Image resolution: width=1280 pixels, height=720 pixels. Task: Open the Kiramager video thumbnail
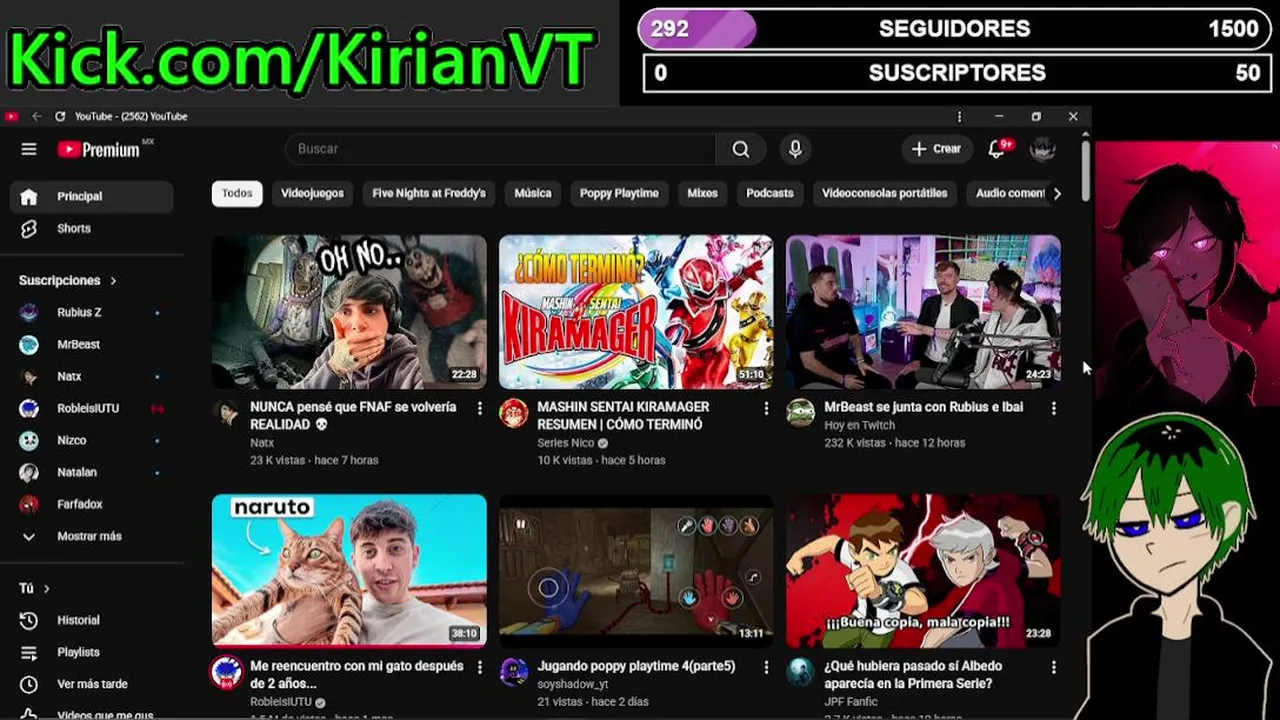636,312
